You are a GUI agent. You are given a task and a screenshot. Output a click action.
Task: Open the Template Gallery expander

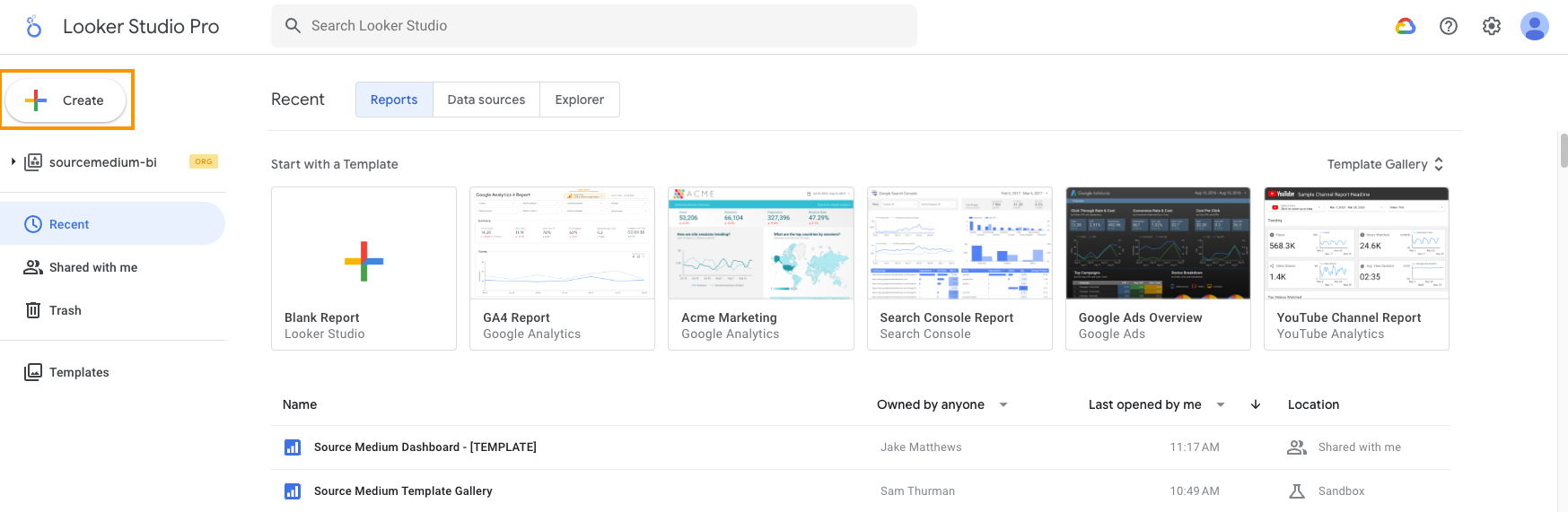pyautogui.click(x=1386, y=164)
